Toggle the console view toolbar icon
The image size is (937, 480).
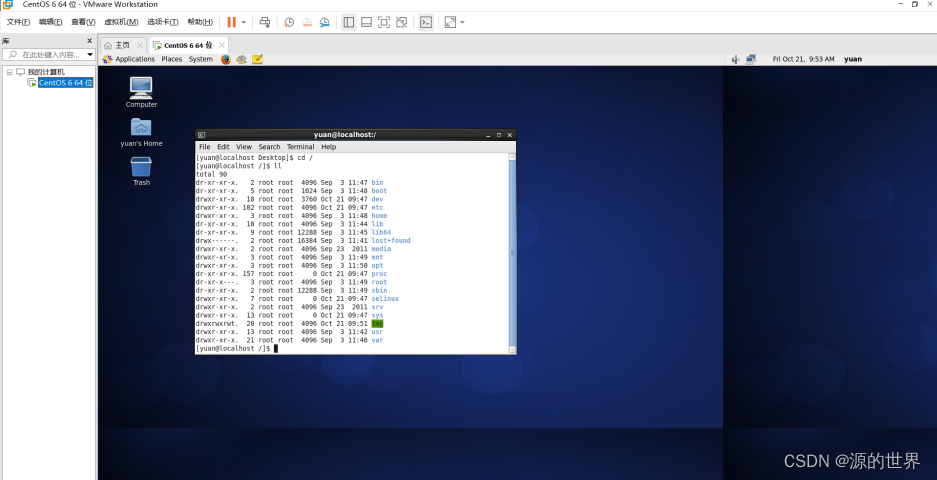(425, 22)
